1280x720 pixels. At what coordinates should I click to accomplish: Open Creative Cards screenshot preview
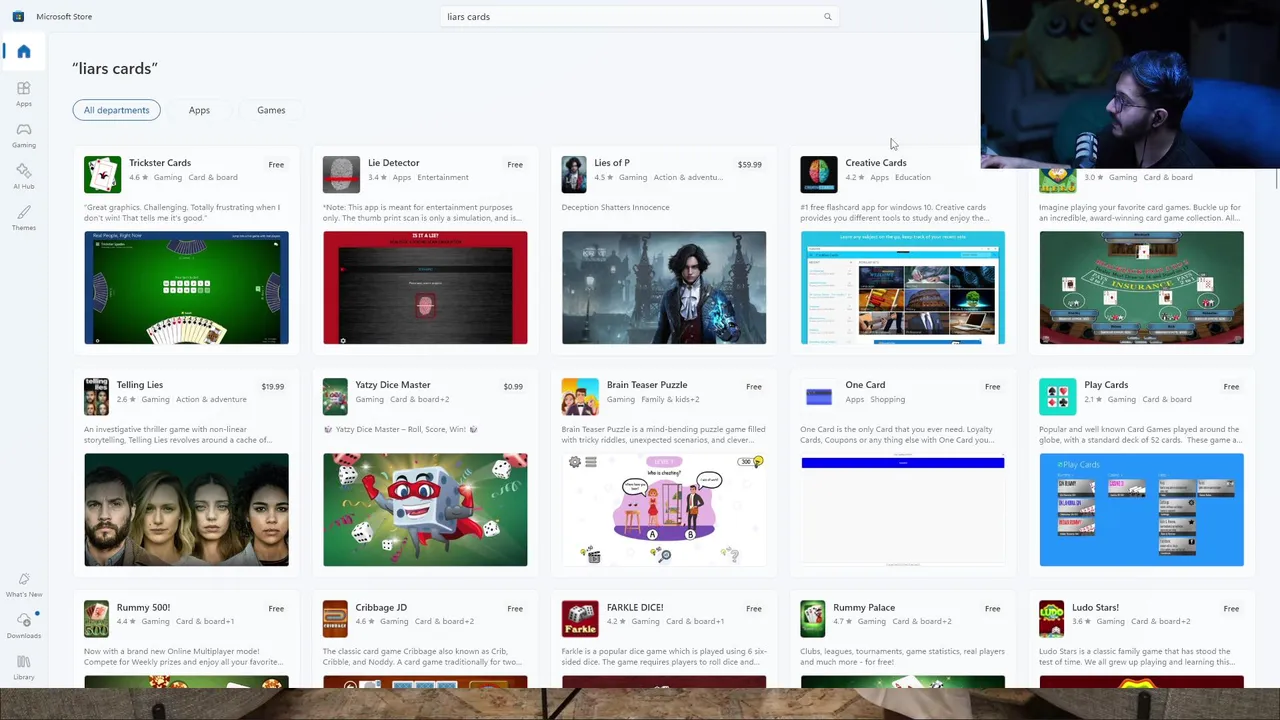pyautogui.click(x=903, y=288)
